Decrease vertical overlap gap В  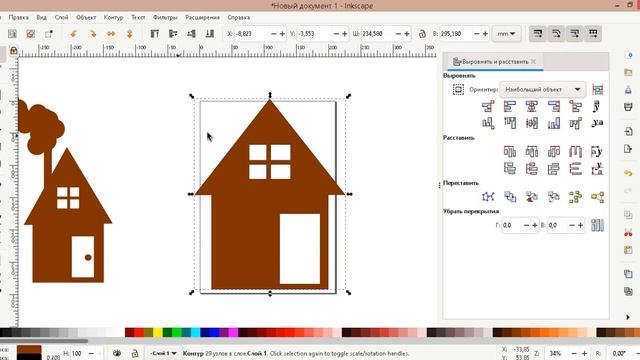(571, 225)
